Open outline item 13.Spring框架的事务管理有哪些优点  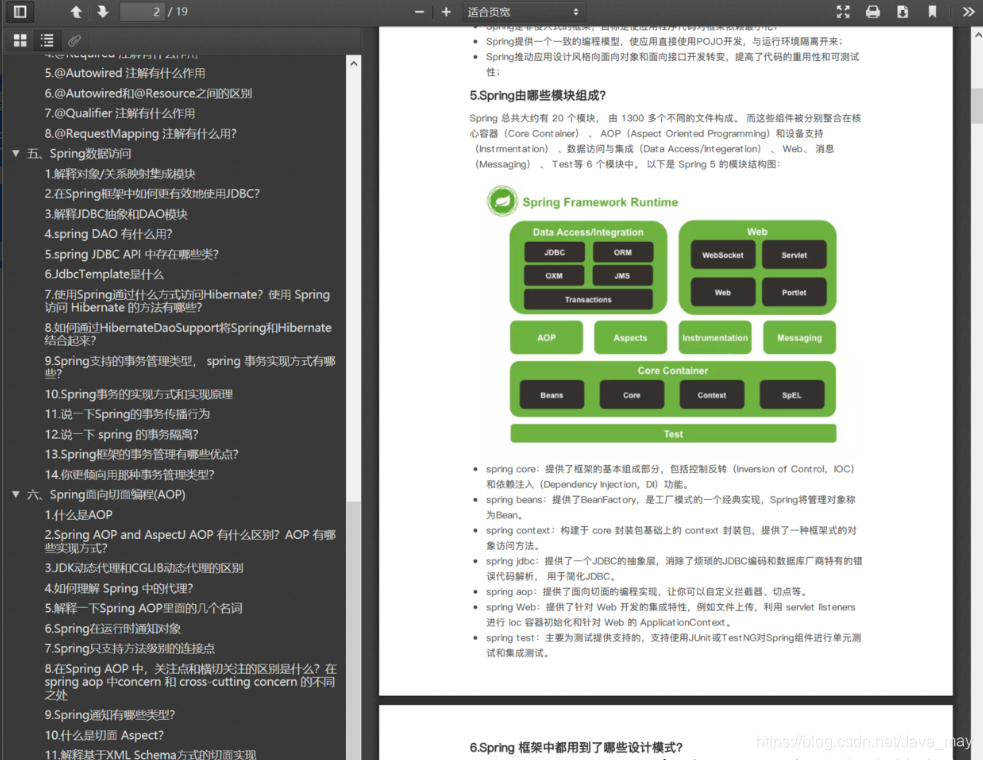(142, 455)
